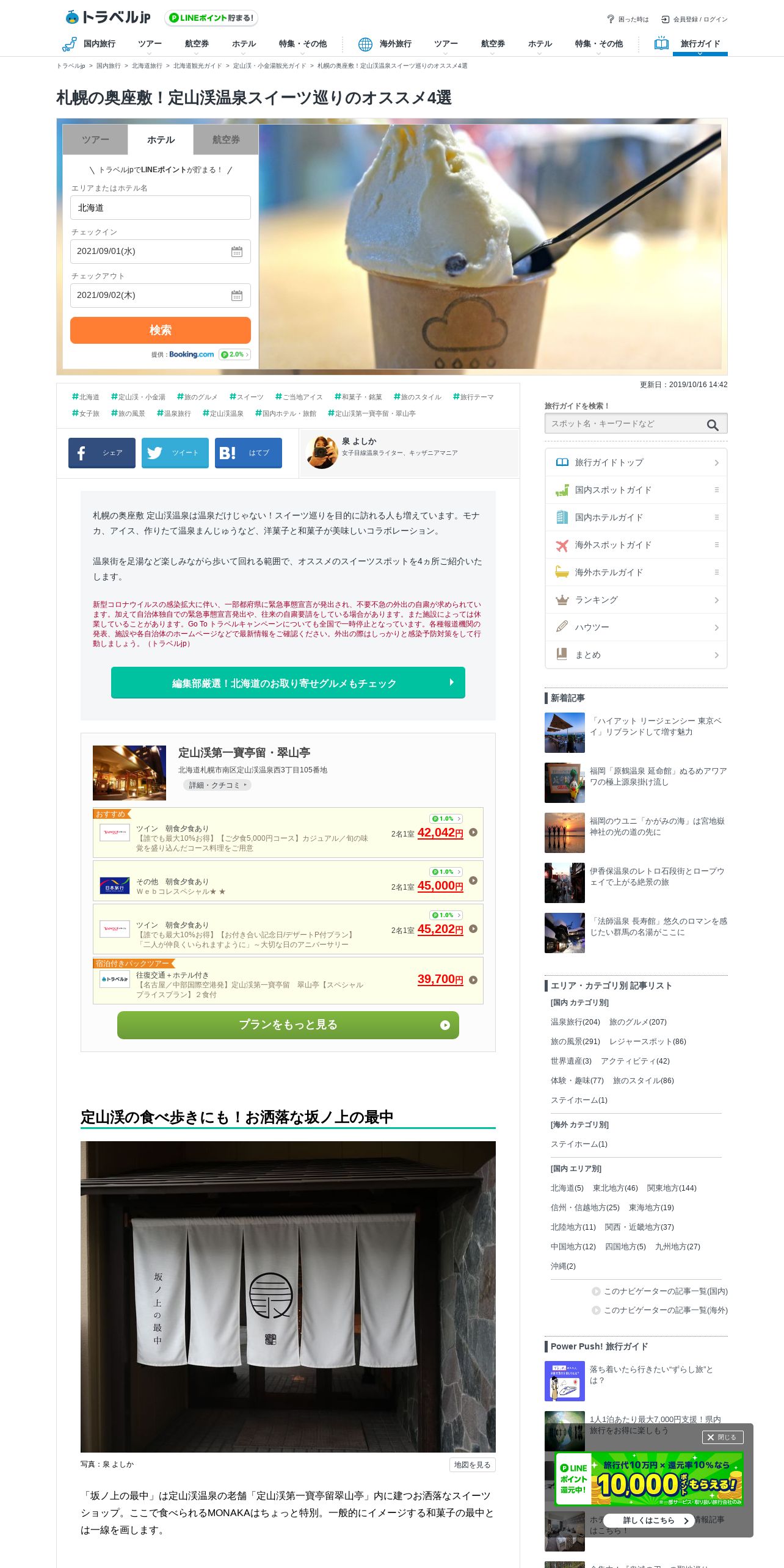784x1568 pixels.
Task: Select the 旅行ガイド navigation item
Action: pyautogui.click(x=700, y=44)
